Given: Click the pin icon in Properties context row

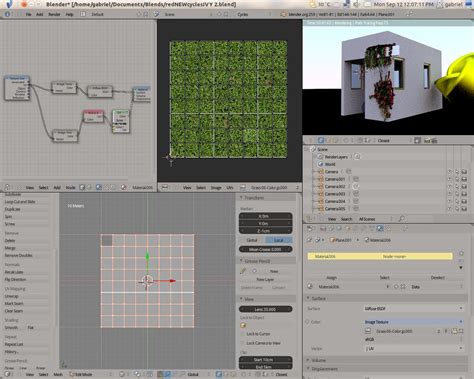Looking at the screenshot, I should (310, 240).
